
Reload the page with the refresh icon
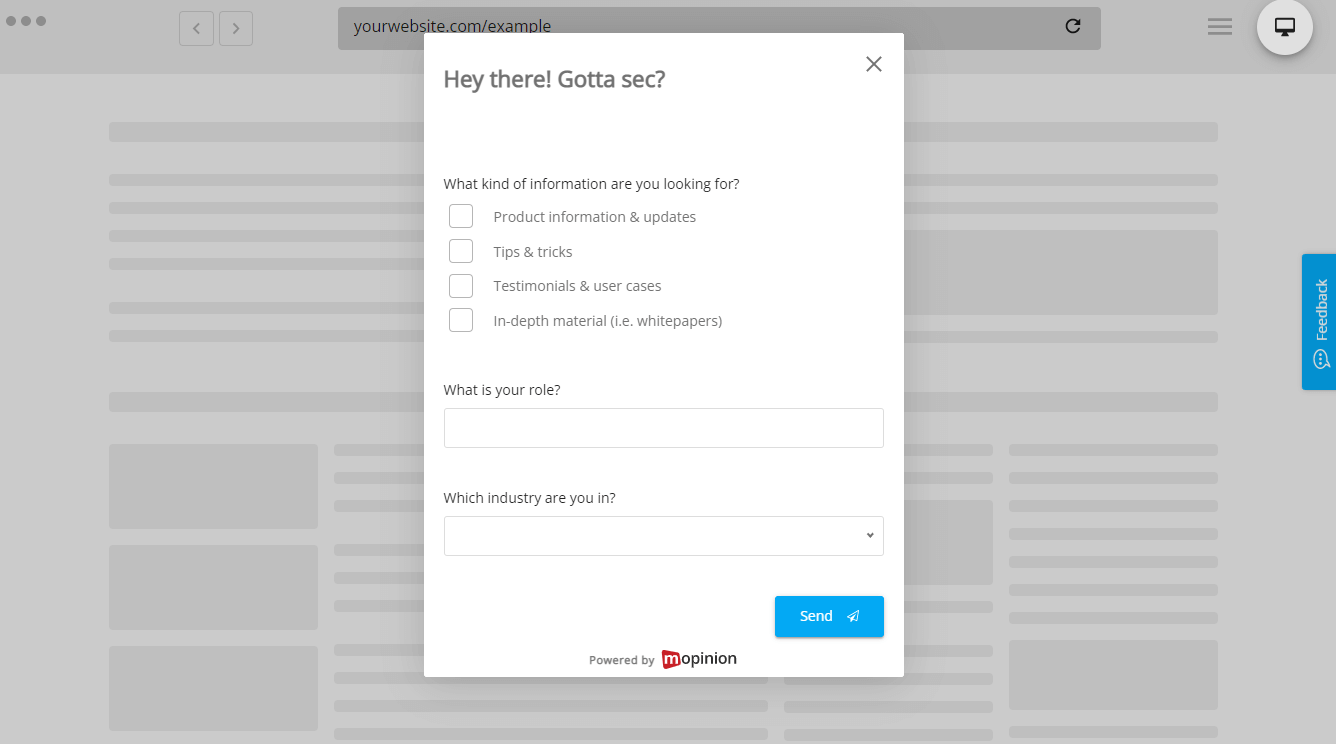click(1072, 27)
